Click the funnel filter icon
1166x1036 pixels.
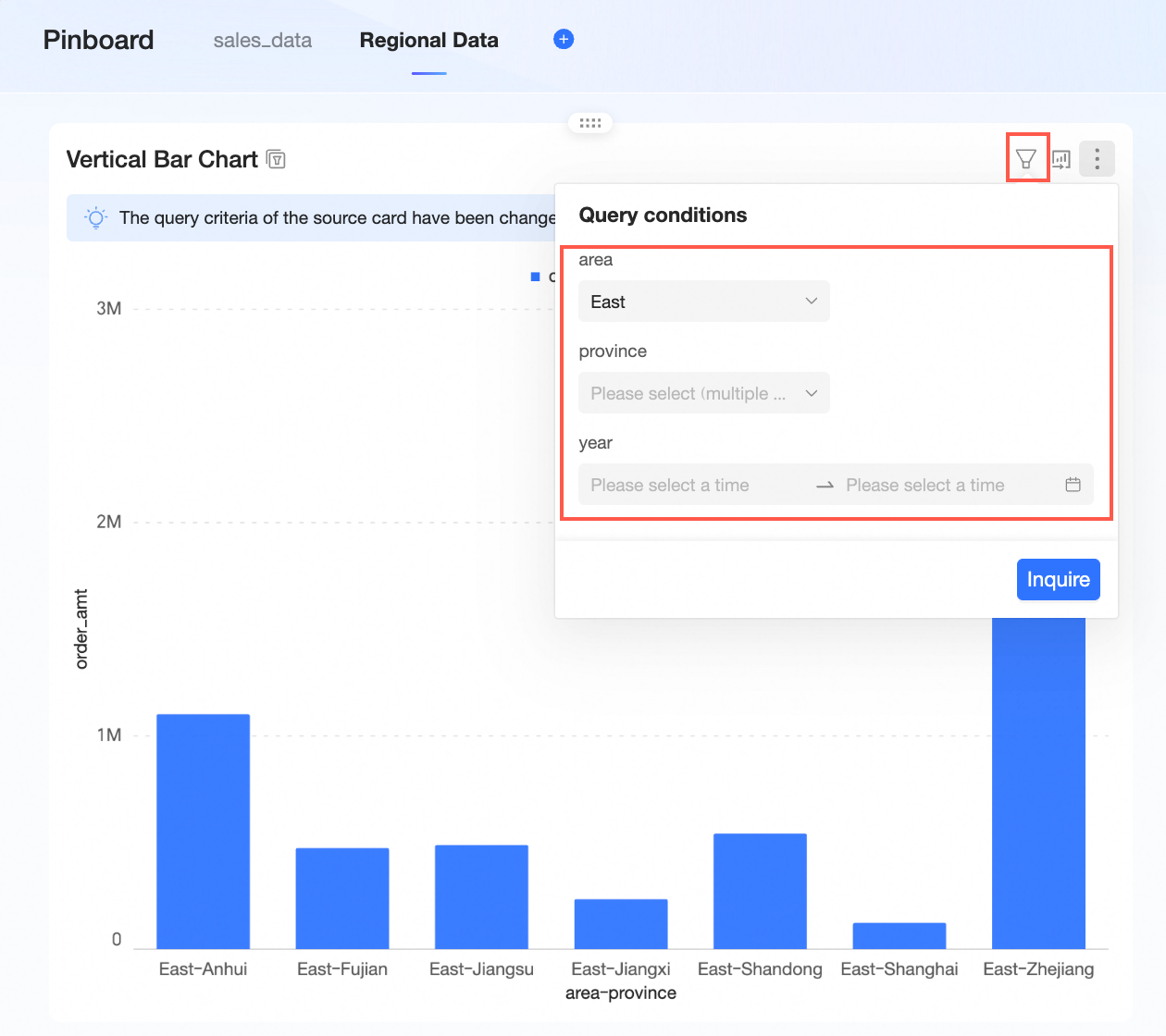click(1025, 159)
